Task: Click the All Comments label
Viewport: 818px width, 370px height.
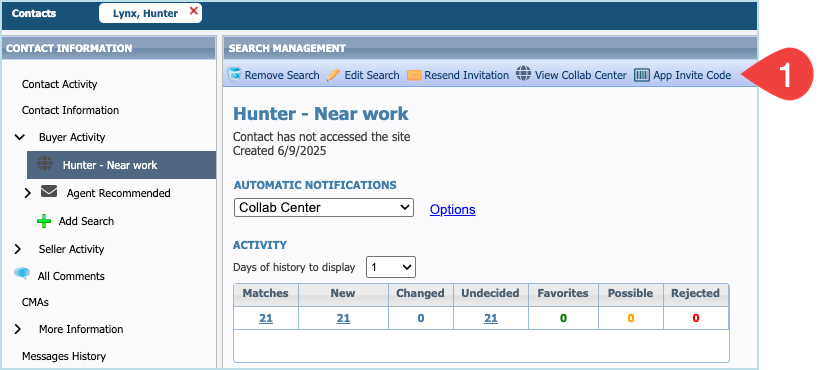Action: coord(71,276)
